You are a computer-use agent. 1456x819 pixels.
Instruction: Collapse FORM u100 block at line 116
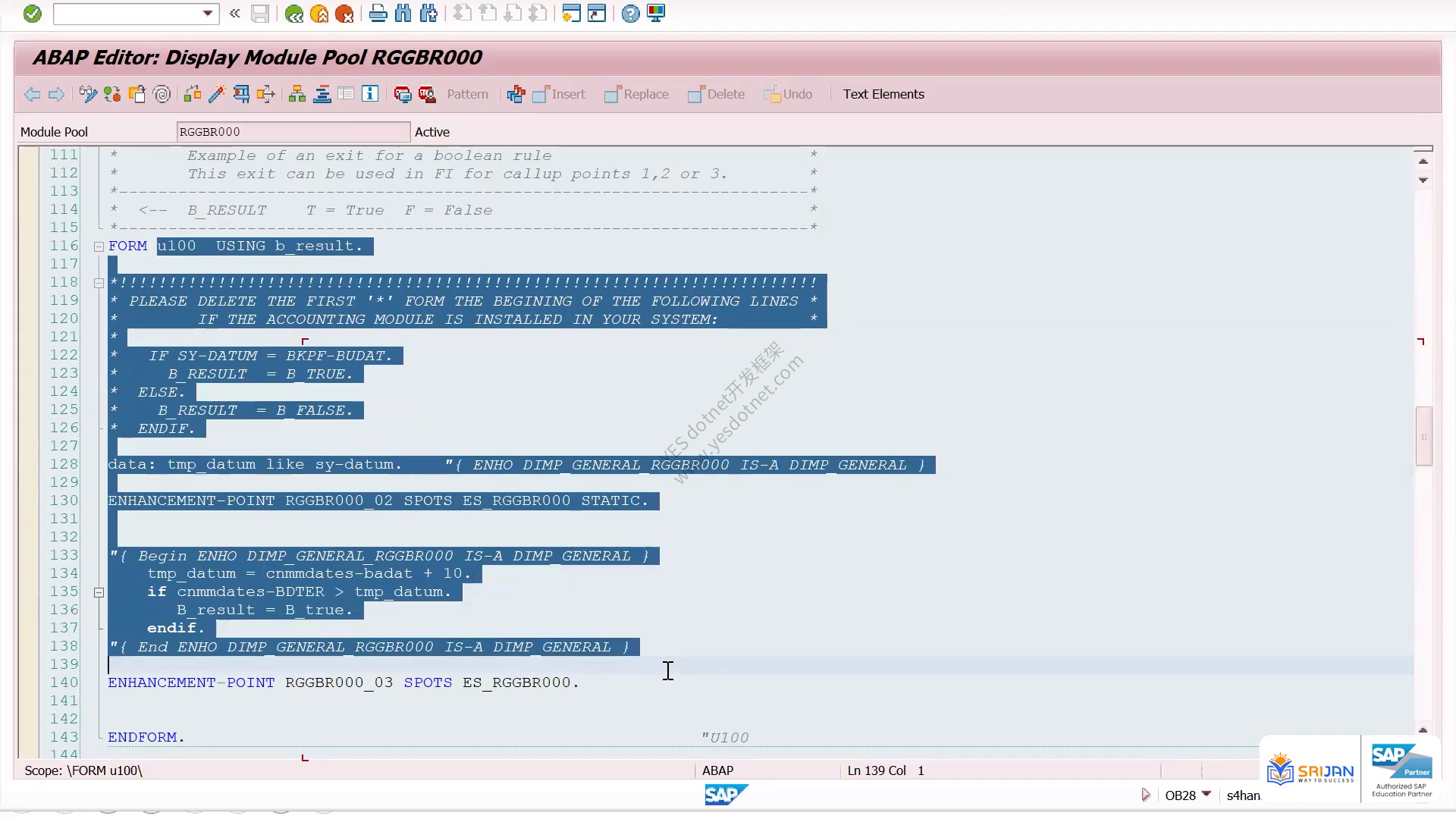click(x=99, y=246)
